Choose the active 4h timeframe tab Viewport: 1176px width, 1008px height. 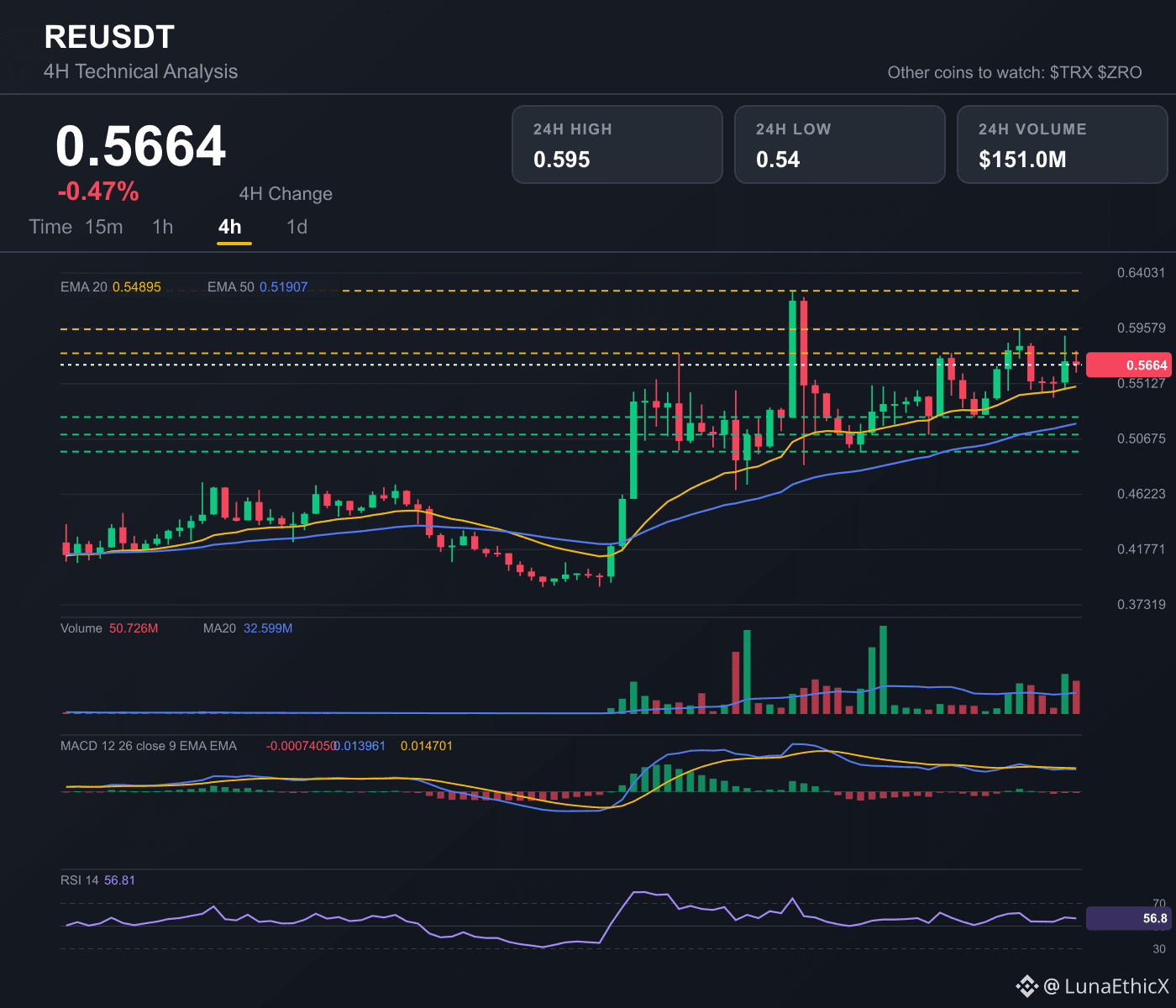coord(229,227)
